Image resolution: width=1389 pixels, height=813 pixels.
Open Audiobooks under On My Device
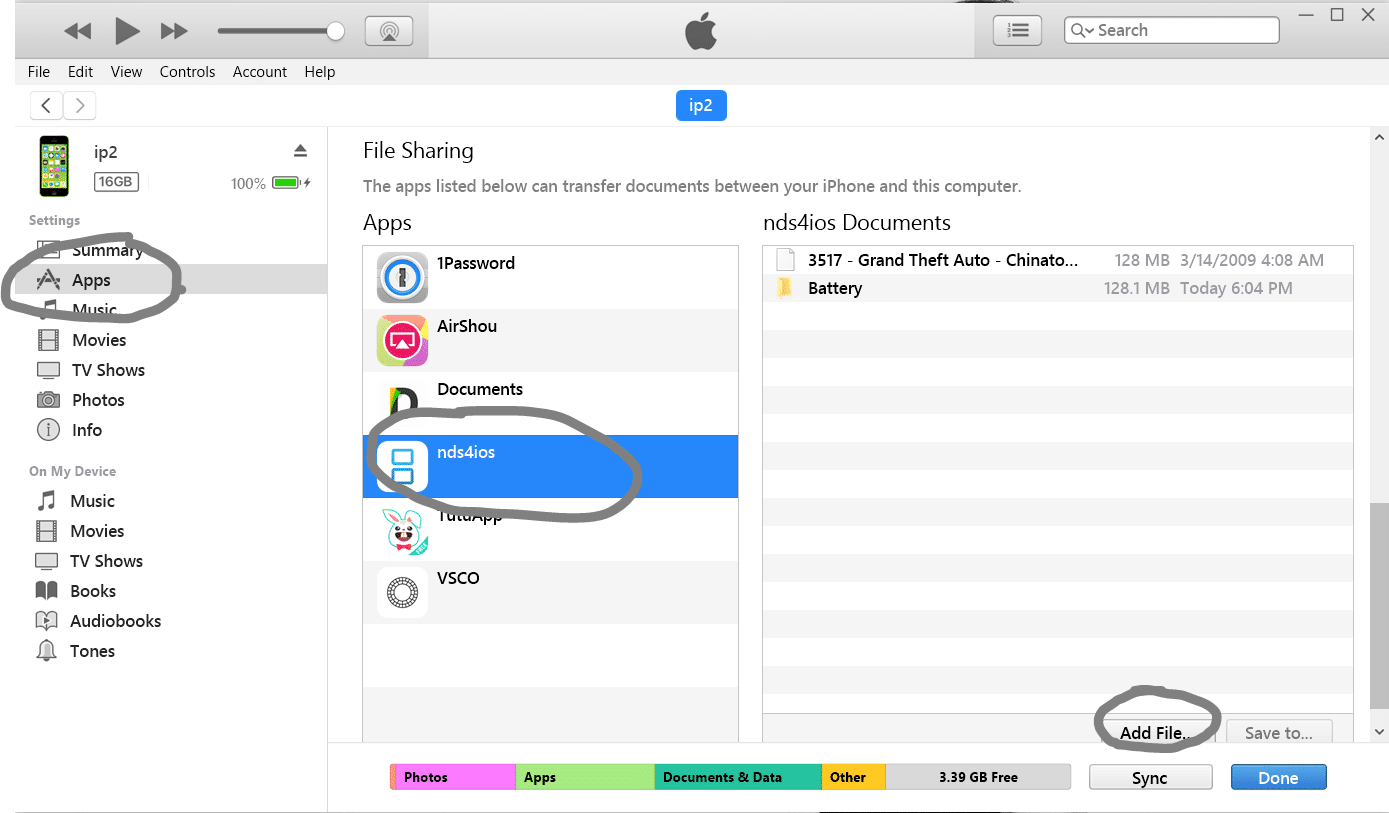point(115,621)
